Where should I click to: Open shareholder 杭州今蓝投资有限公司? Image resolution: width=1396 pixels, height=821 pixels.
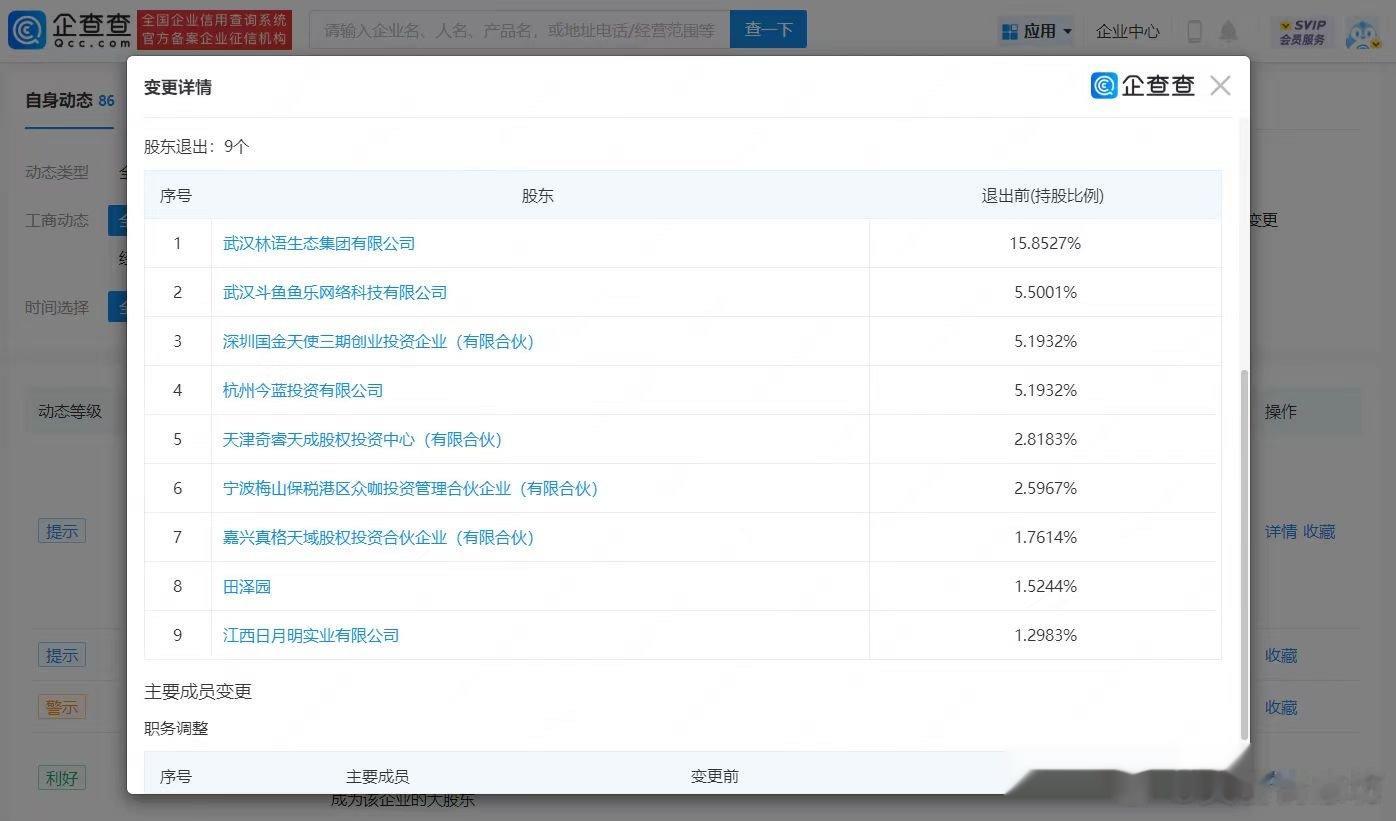pos(303,390)
